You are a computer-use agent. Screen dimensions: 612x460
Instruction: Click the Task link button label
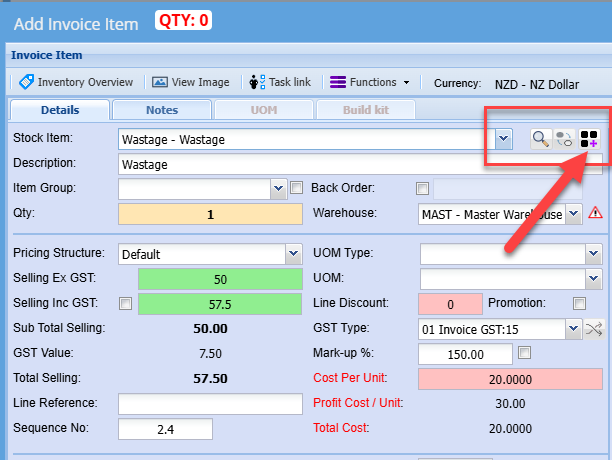pyautogui.click(x=290, y=82)
